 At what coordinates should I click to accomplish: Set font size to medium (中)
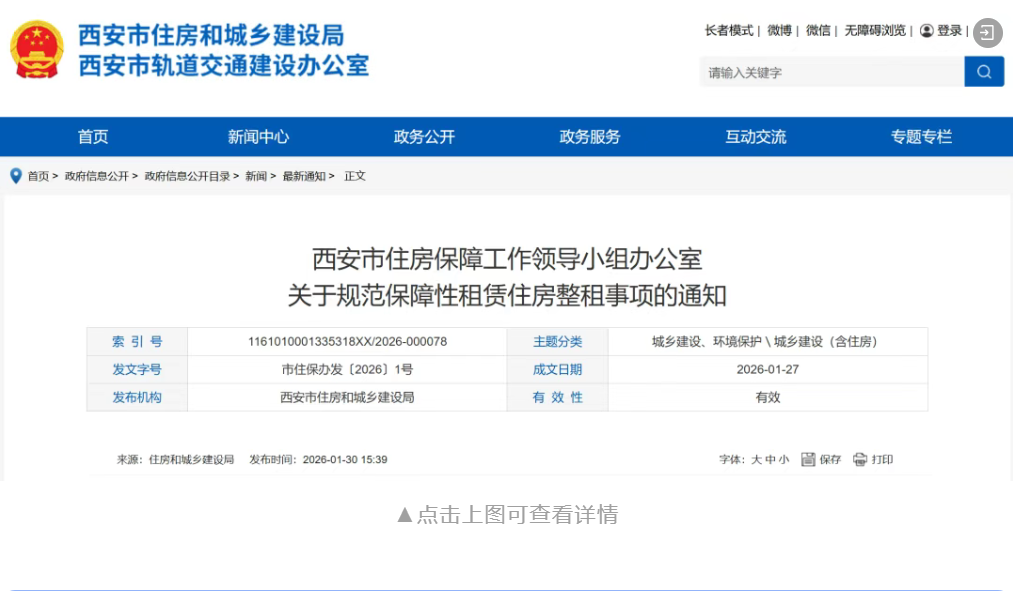point(770,460)
